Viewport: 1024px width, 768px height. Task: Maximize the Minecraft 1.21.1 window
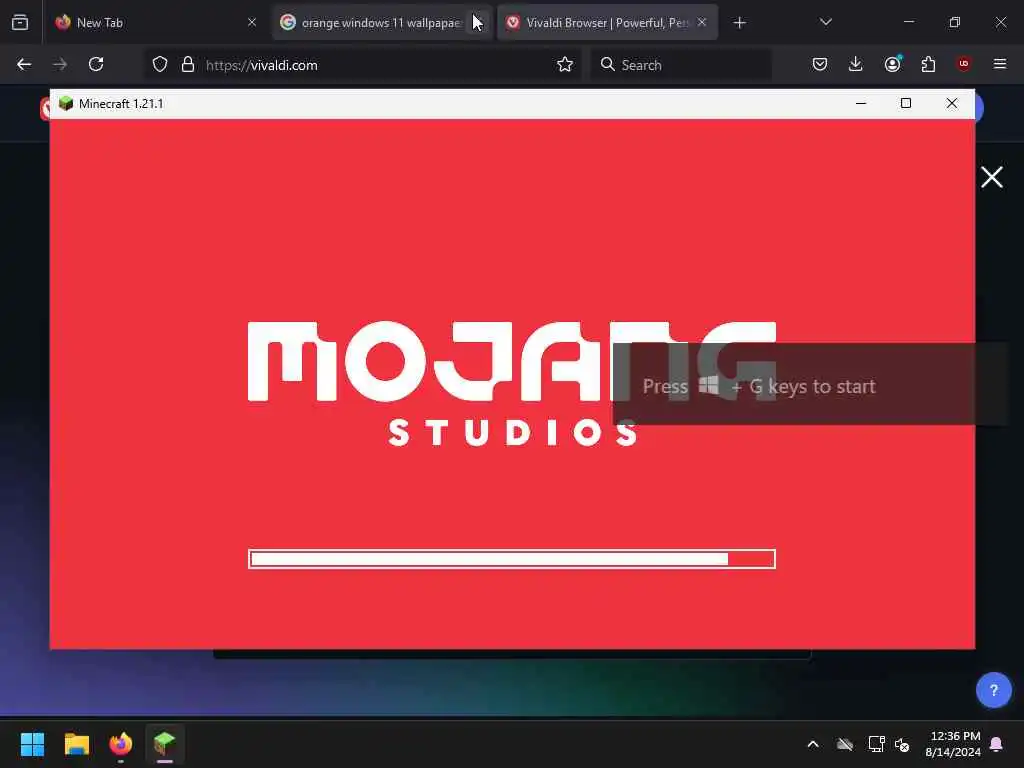(x=906, y=103)
